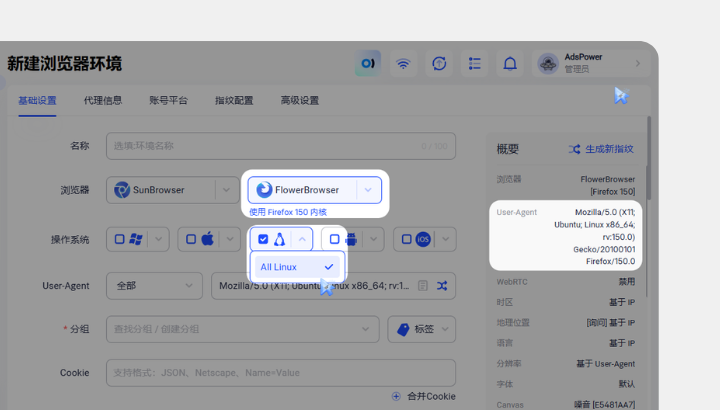
Task: Tick the iOS operating system checkbox
Action: (x=406, y=239)
